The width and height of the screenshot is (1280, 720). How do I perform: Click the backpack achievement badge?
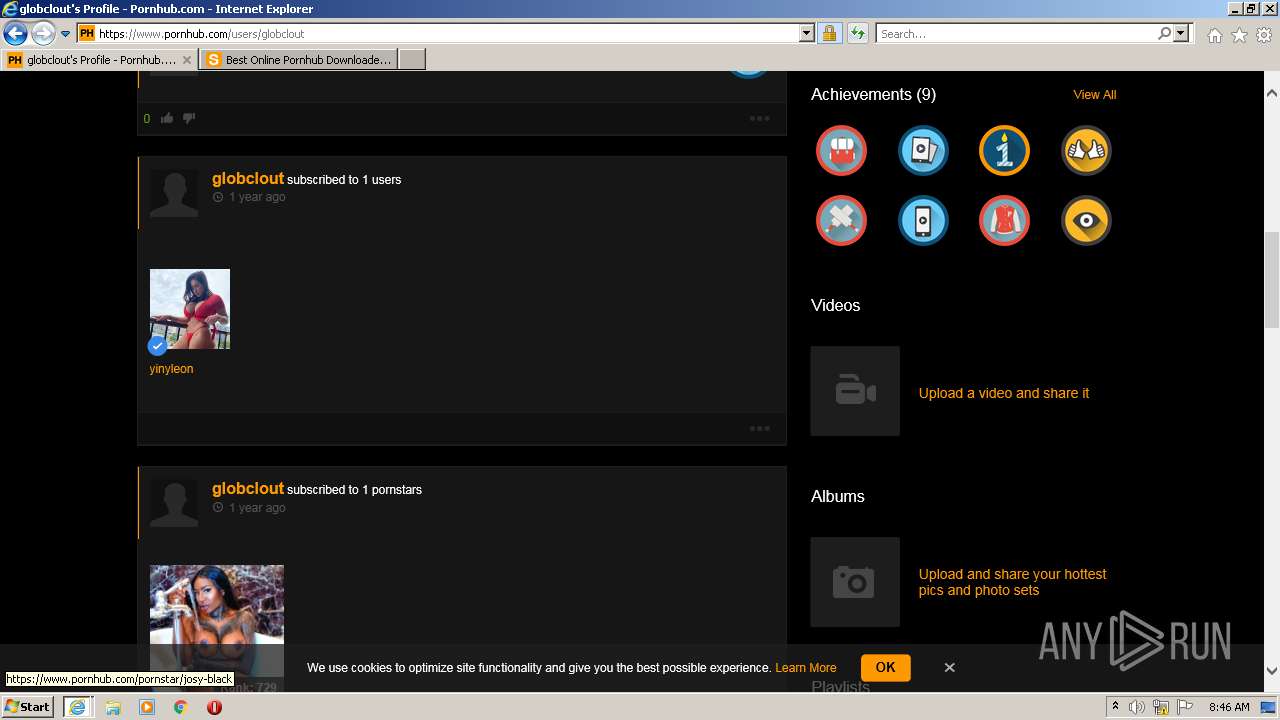[841, 151]
